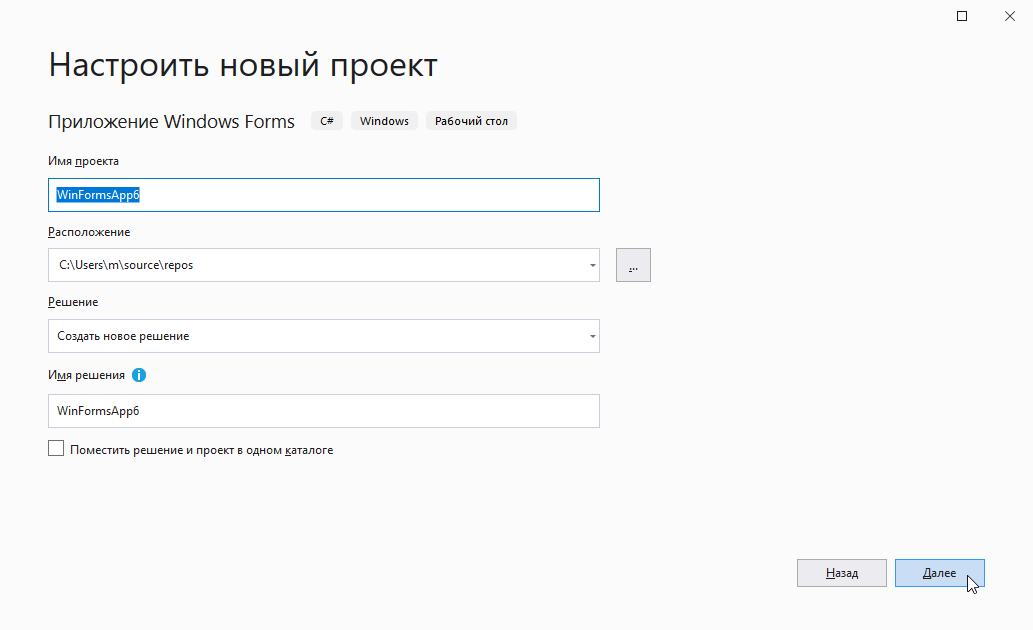
Task: Click inside the Имя решения text field
Action: point(323,411)
